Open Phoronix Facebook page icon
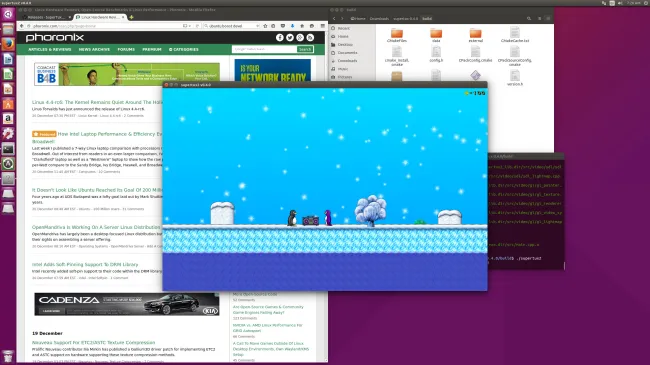Screen dimensions: 650x365 pos(280,38)
